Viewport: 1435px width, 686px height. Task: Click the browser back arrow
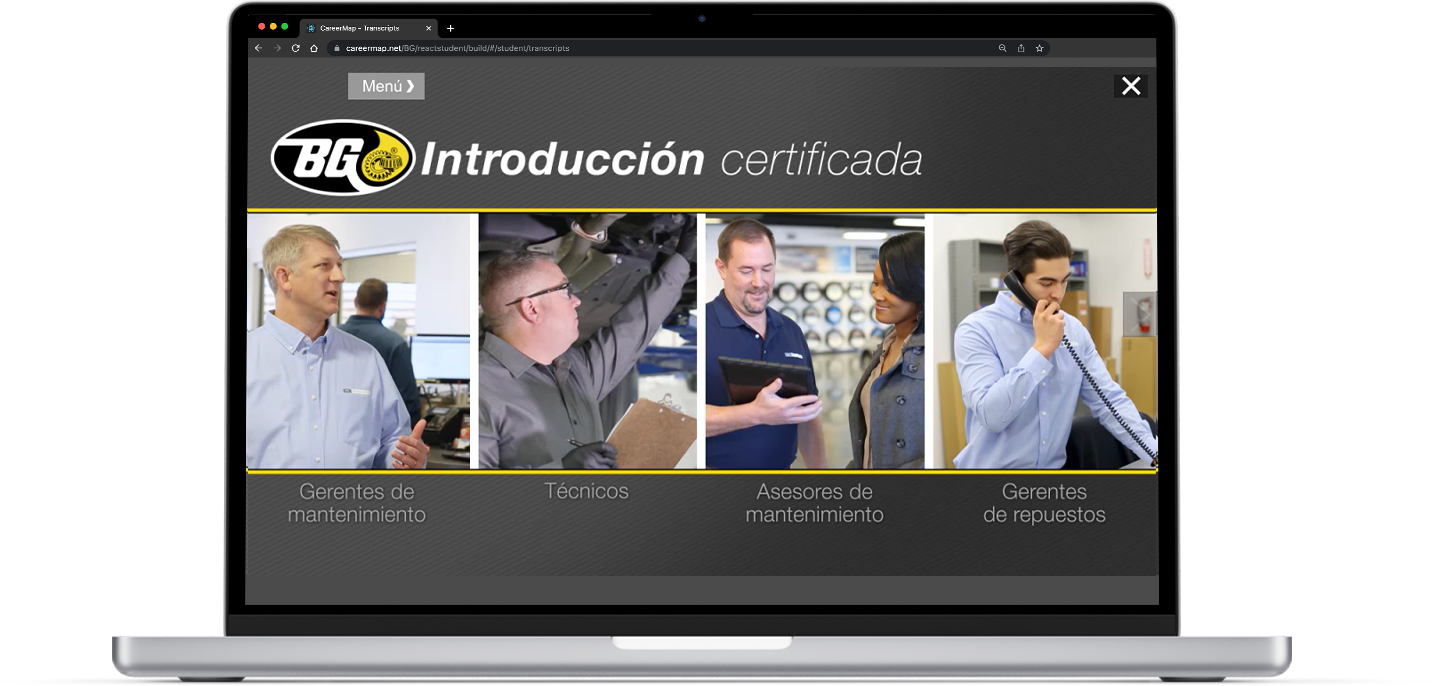pos(258,48)
